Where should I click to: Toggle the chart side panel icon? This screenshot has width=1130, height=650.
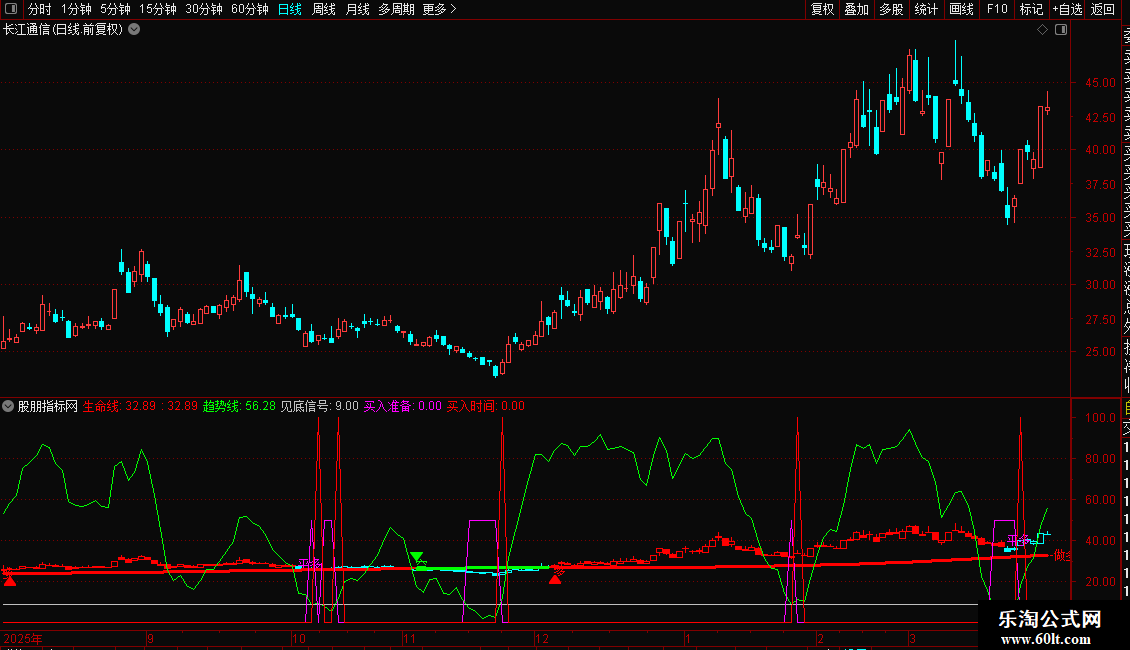pos(1061,30)
